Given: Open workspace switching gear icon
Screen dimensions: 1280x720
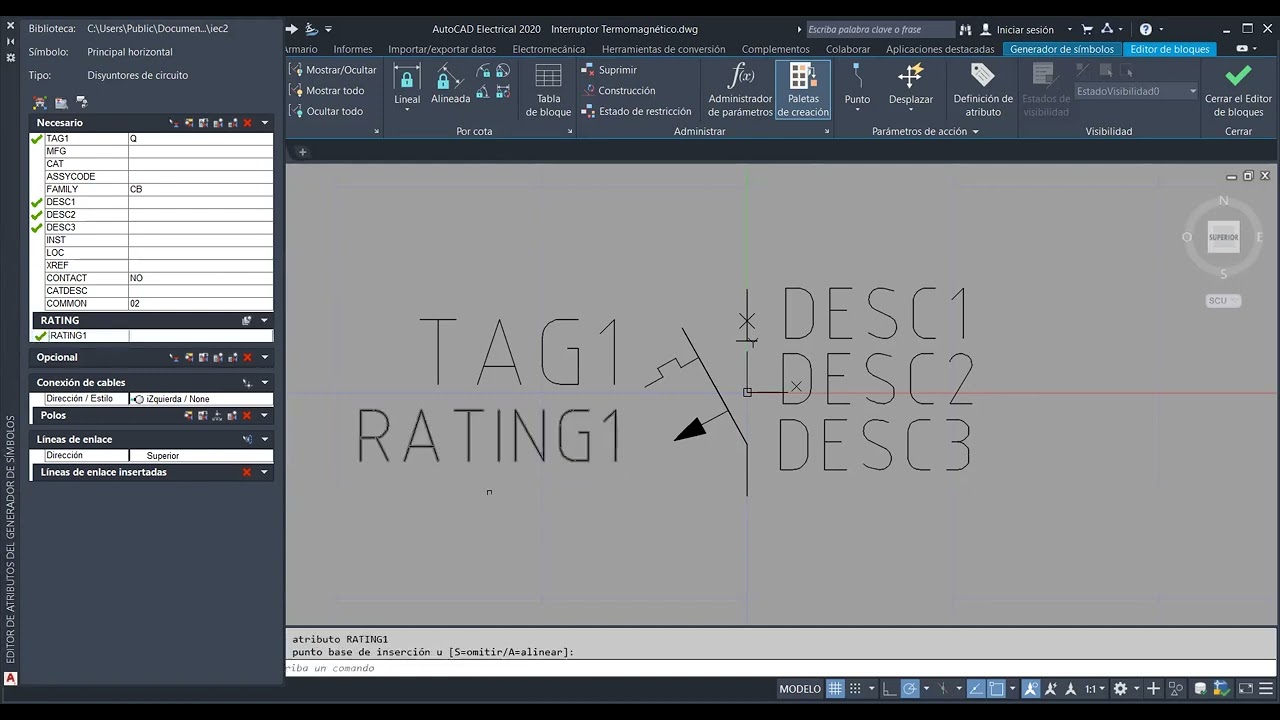Looking at the screenshot, I should pos(1120,689).
